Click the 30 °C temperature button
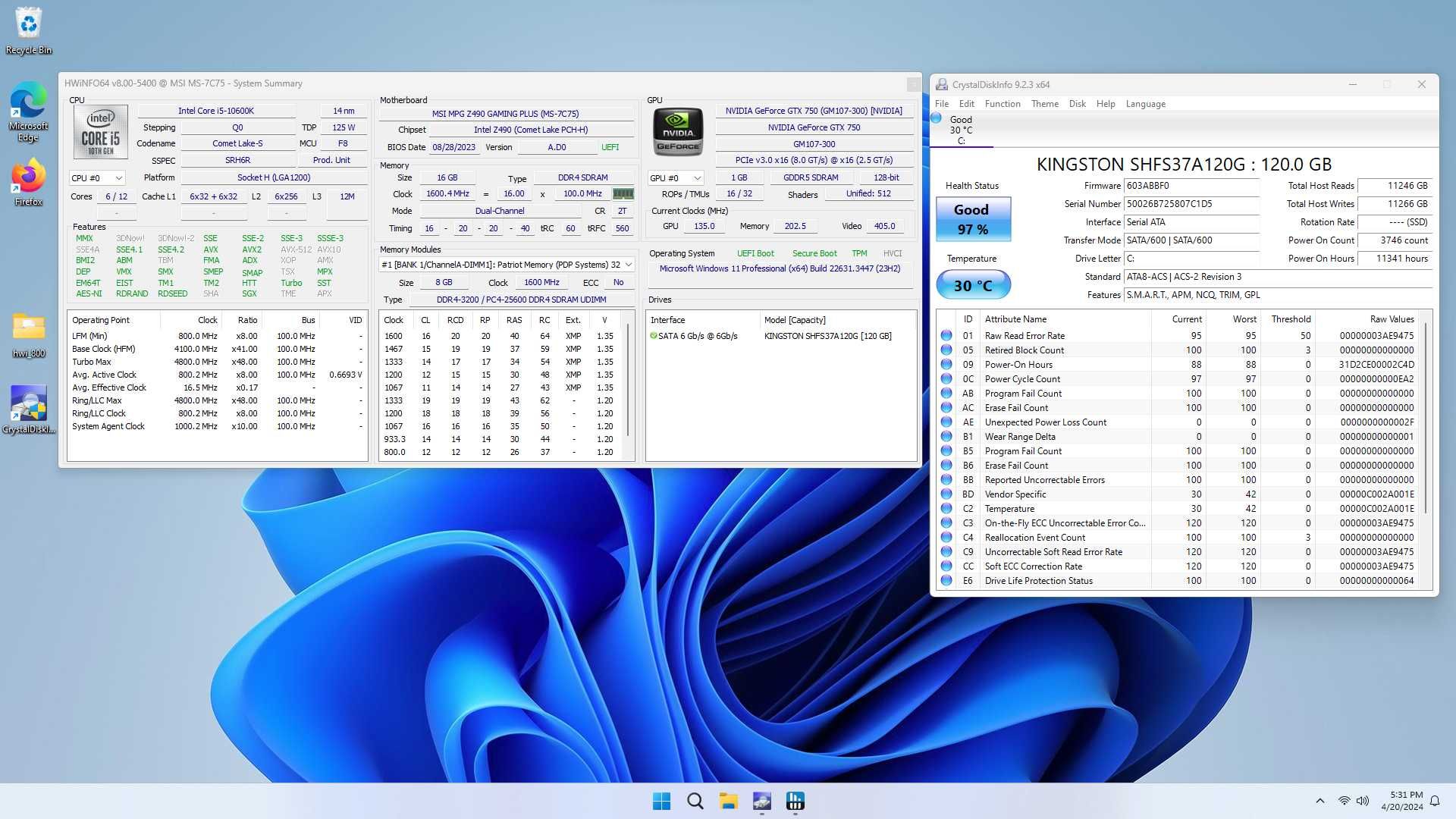Screen dimensions: 1456x819 coord(973,285)
